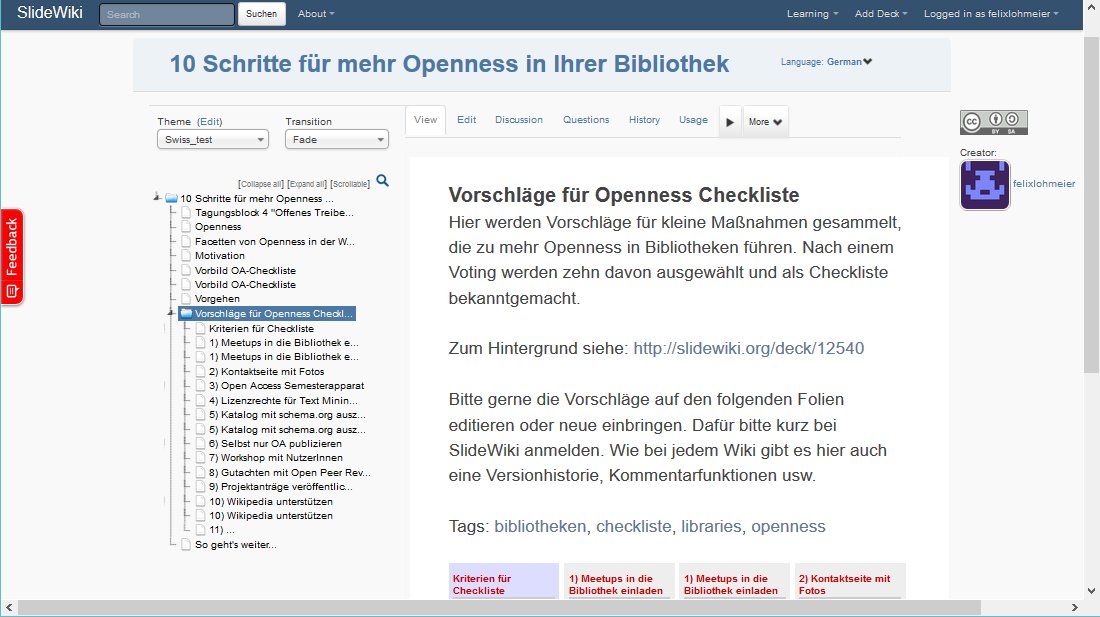The width and height of the screenshot is (1100, 617).
Task: Switch to the Edit tab
Action: coord(467,120)
